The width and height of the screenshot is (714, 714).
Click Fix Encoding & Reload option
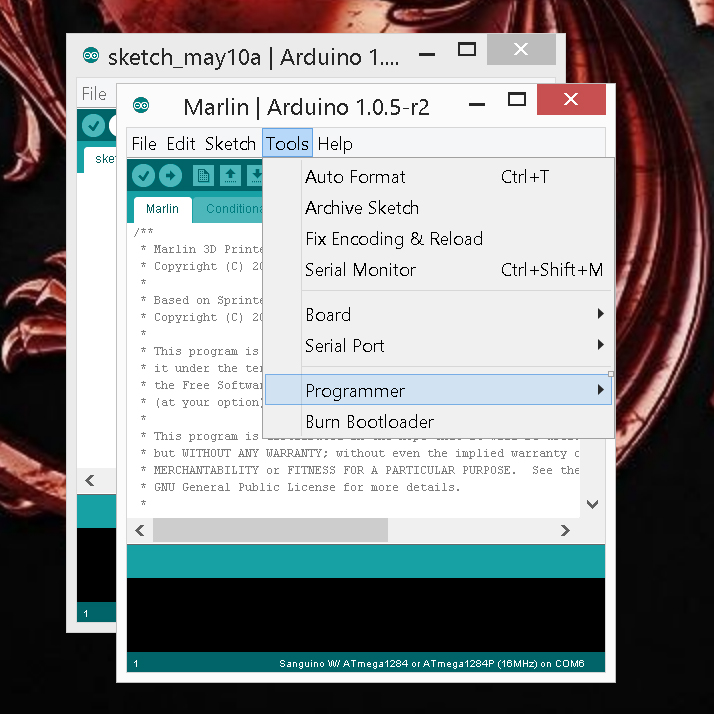click(x=394, y=239)
